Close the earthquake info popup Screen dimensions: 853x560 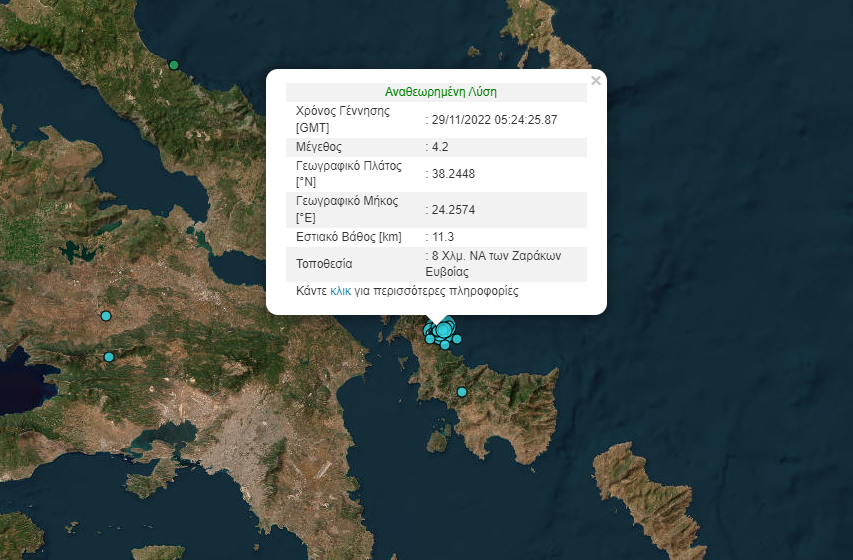596,81
